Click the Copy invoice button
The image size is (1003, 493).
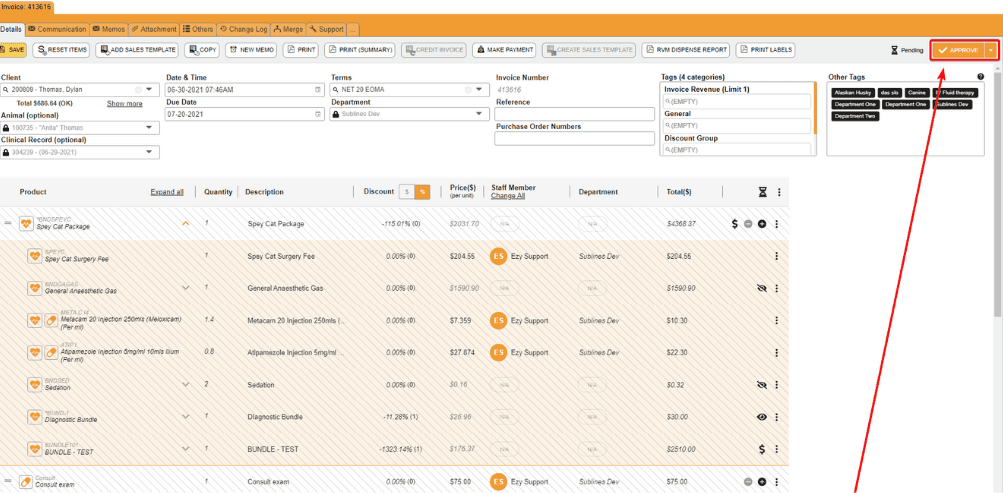tap(202, 50)
